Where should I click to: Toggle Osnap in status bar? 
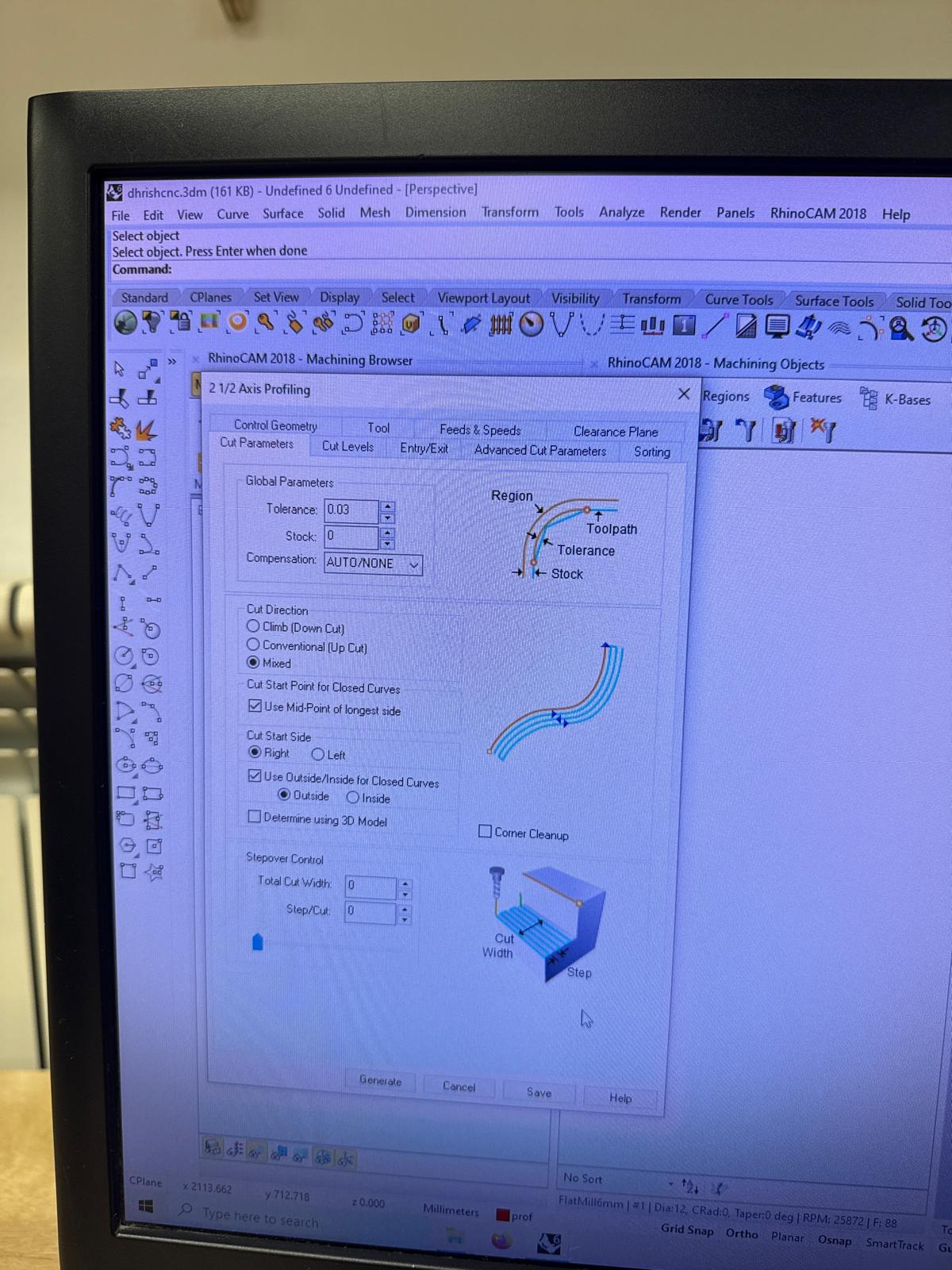tap(835, 1241)
